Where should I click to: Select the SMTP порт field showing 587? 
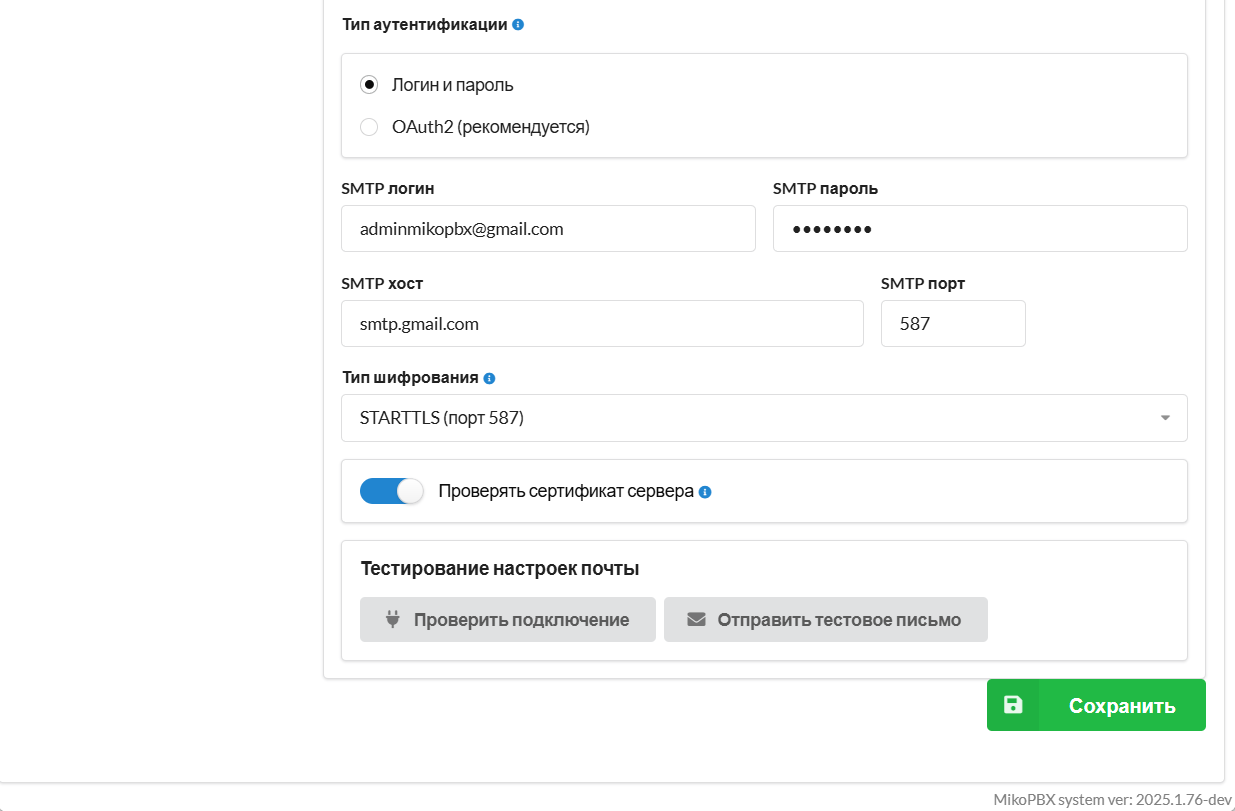(x=953, y=324)
